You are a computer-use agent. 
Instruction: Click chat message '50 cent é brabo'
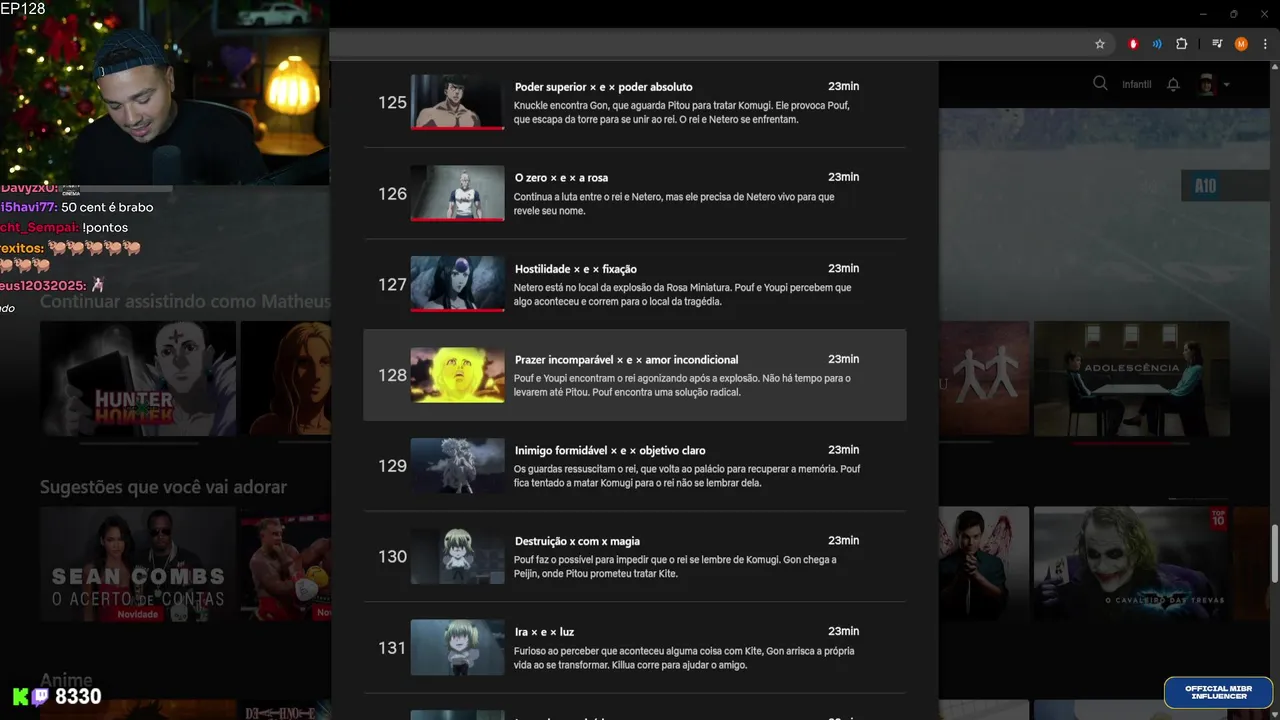tap(107, 207)
